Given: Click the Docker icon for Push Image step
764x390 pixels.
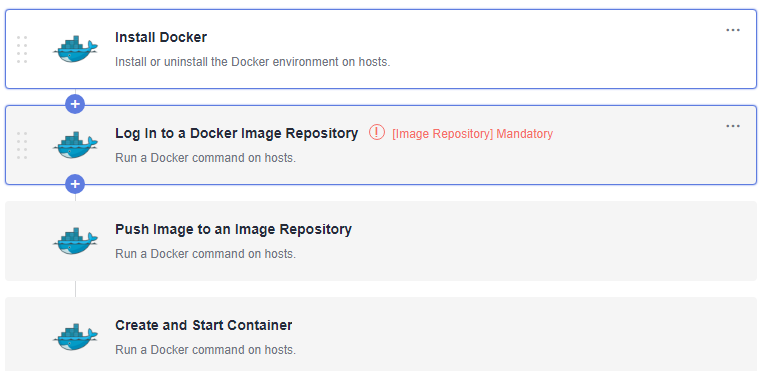Looking at the screenshot, I should pos(76,241).
